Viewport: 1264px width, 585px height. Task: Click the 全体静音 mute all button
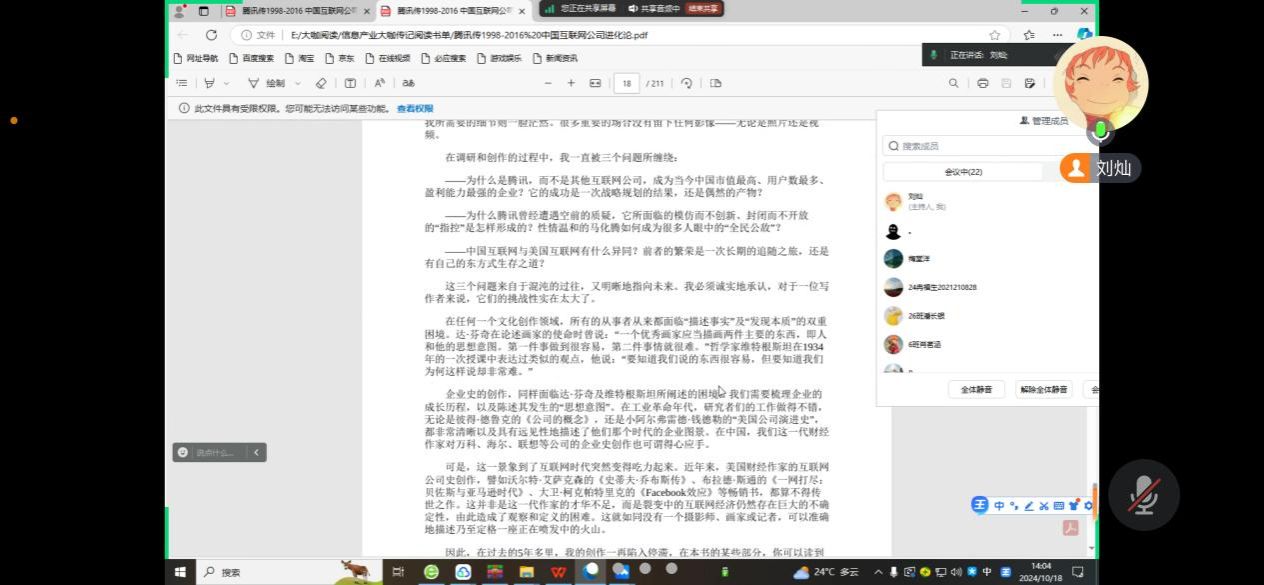point(976,389)
